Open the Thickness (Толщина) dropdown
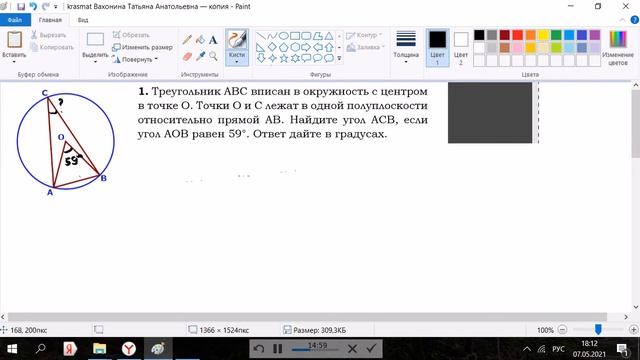Screen dimensions: 640x360 pos(406,47)
